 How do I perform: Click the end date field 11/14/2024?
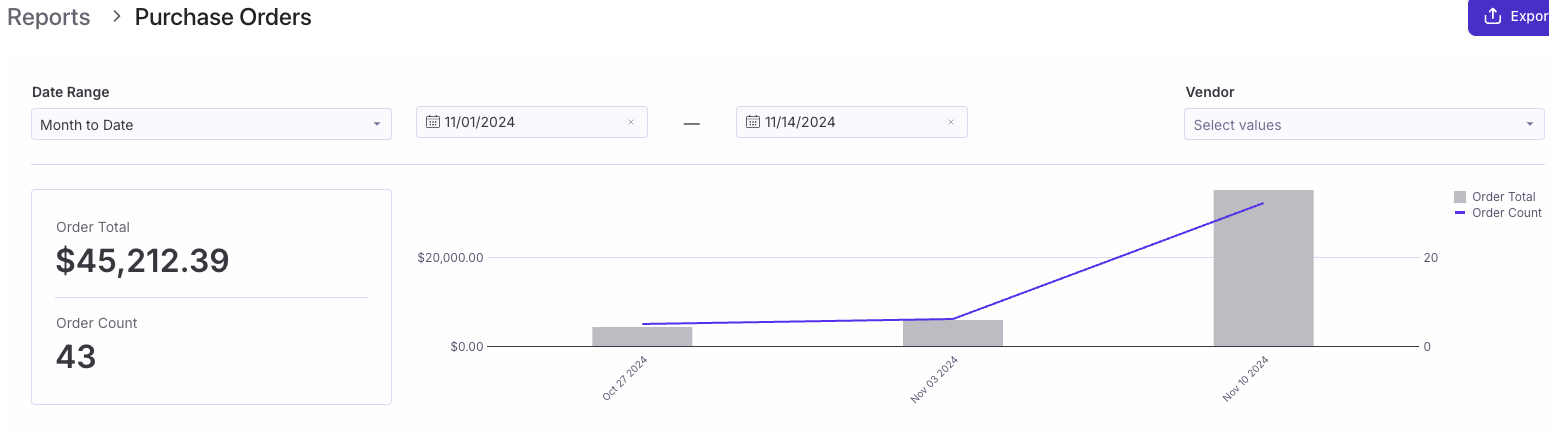pos(852,122)
